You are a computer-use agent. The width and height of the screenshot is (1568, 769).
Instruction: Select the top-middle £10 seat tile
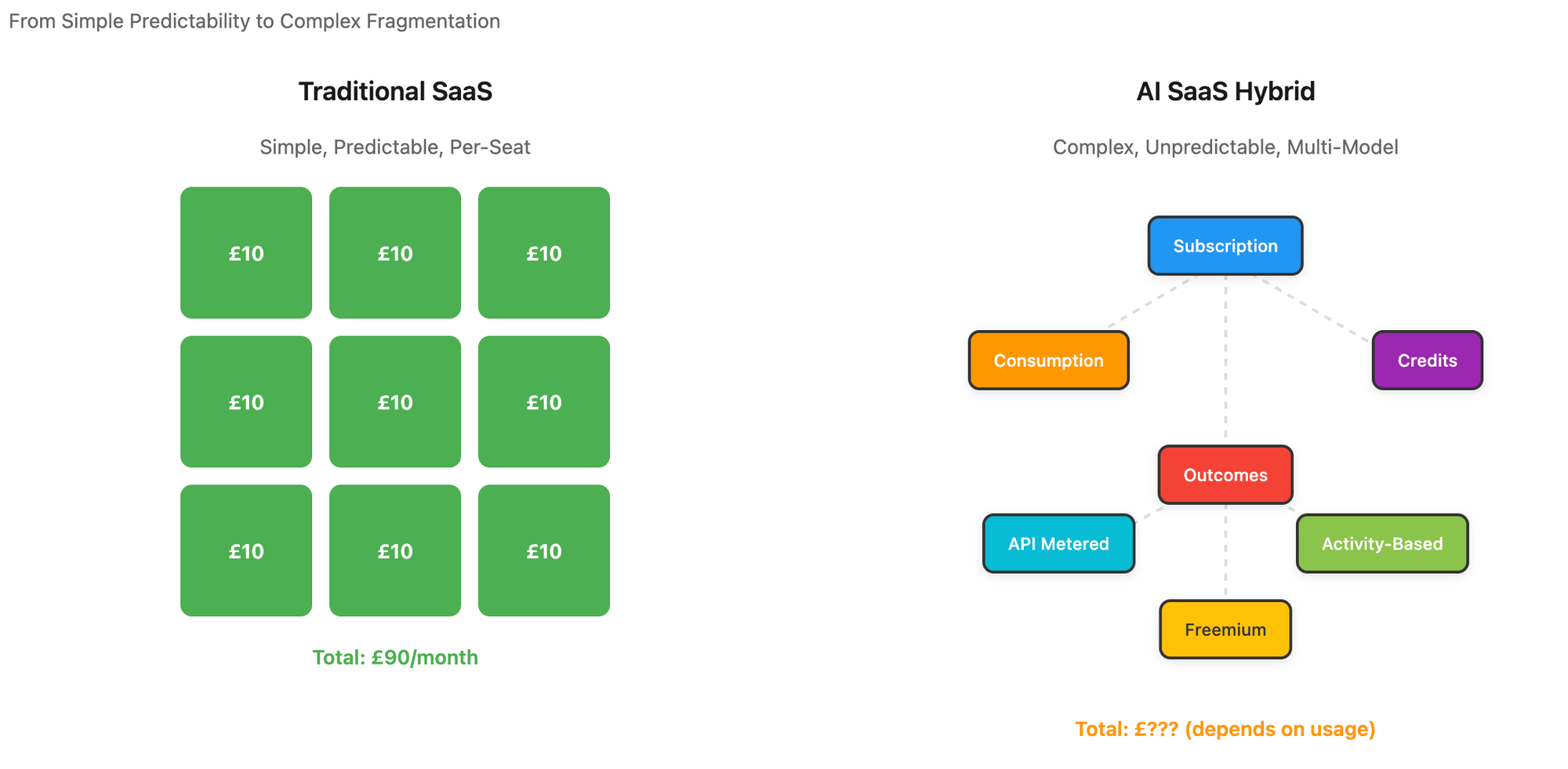point(395,253)
